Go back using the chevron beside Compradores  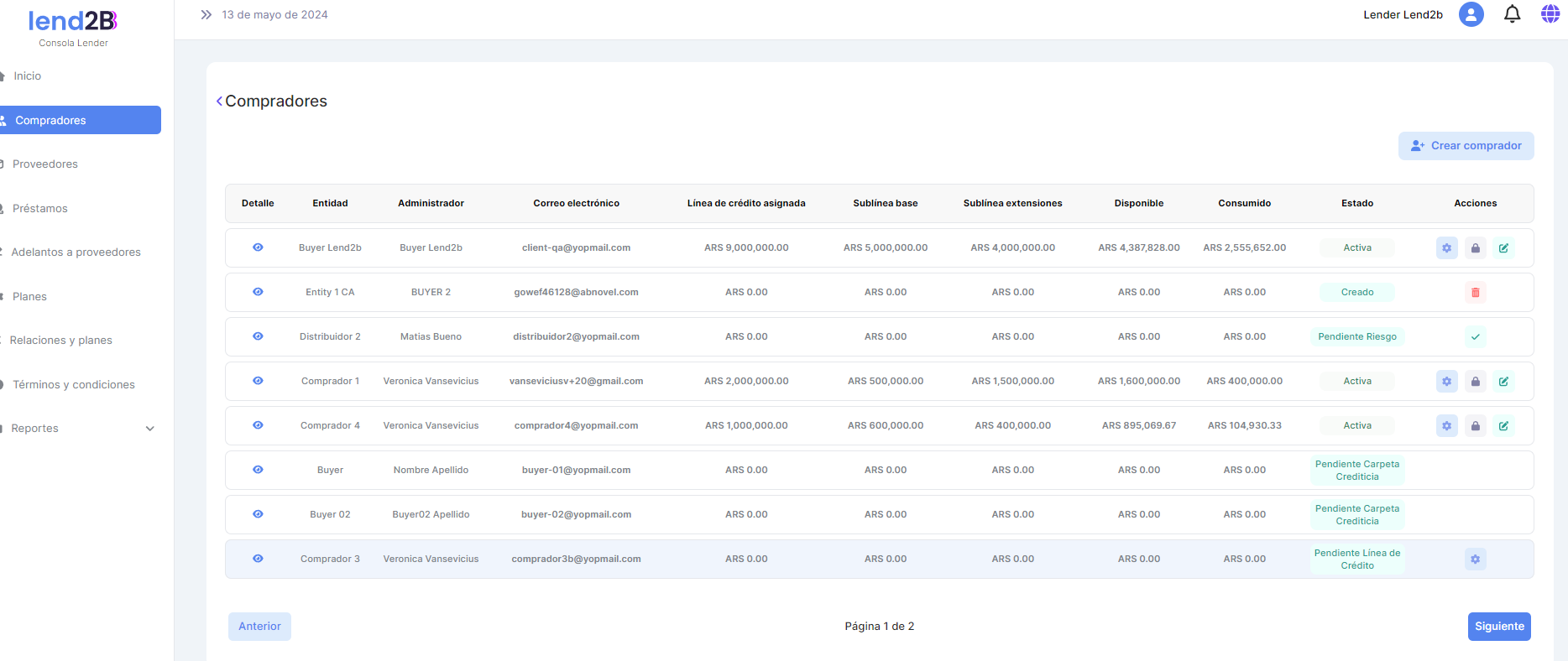click(219, 101)
